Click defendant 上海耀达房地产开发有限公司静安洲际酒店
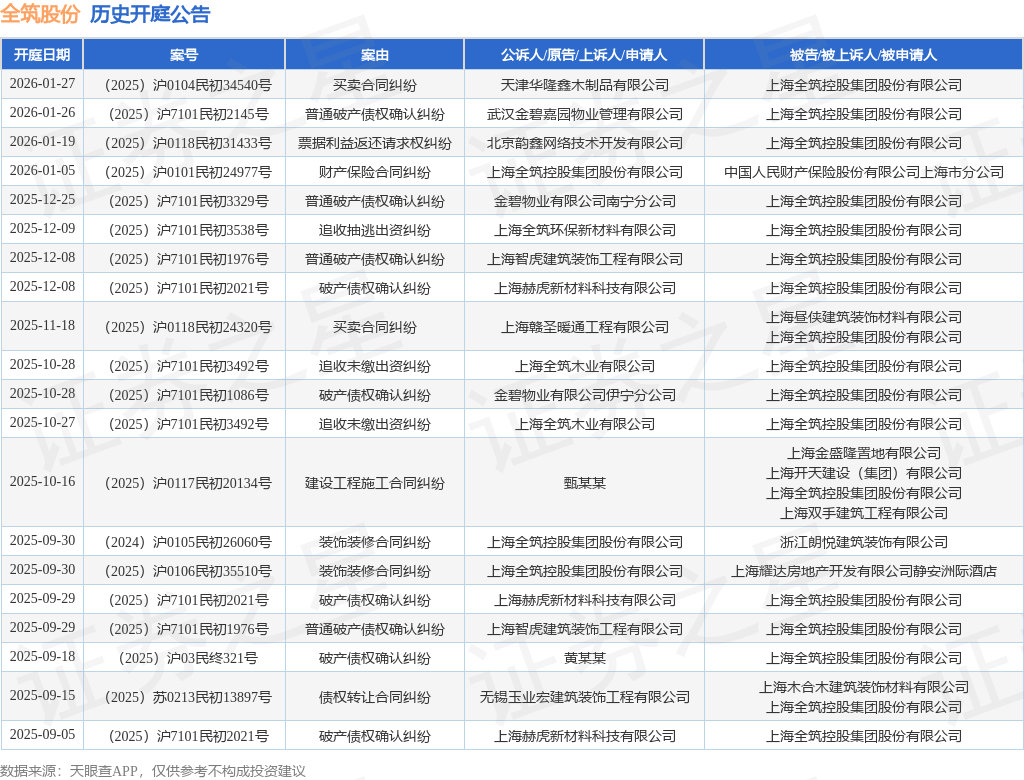Image resolution: width=1024 pixels, height=780 pixels. pos(863,572)
